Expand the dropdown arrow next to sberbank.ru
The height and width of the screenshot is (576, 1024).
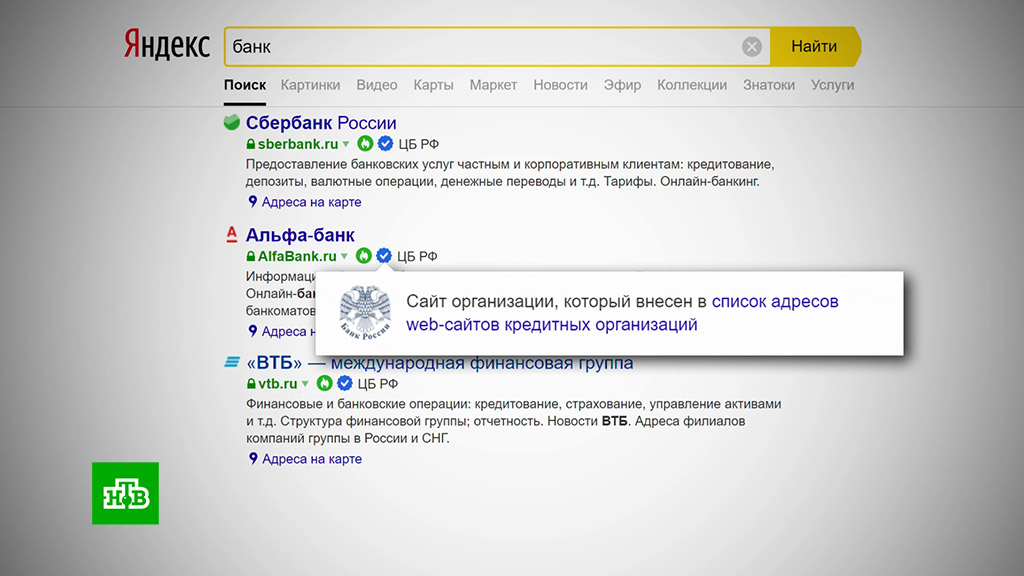pyautogui.click(x=346, y=144)
